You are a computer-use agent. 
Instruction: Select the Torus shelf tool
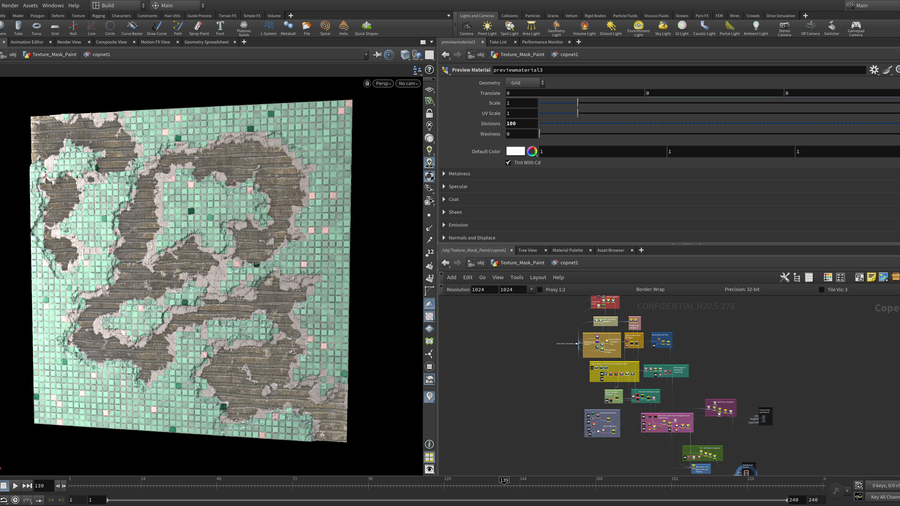pos(37,27)
